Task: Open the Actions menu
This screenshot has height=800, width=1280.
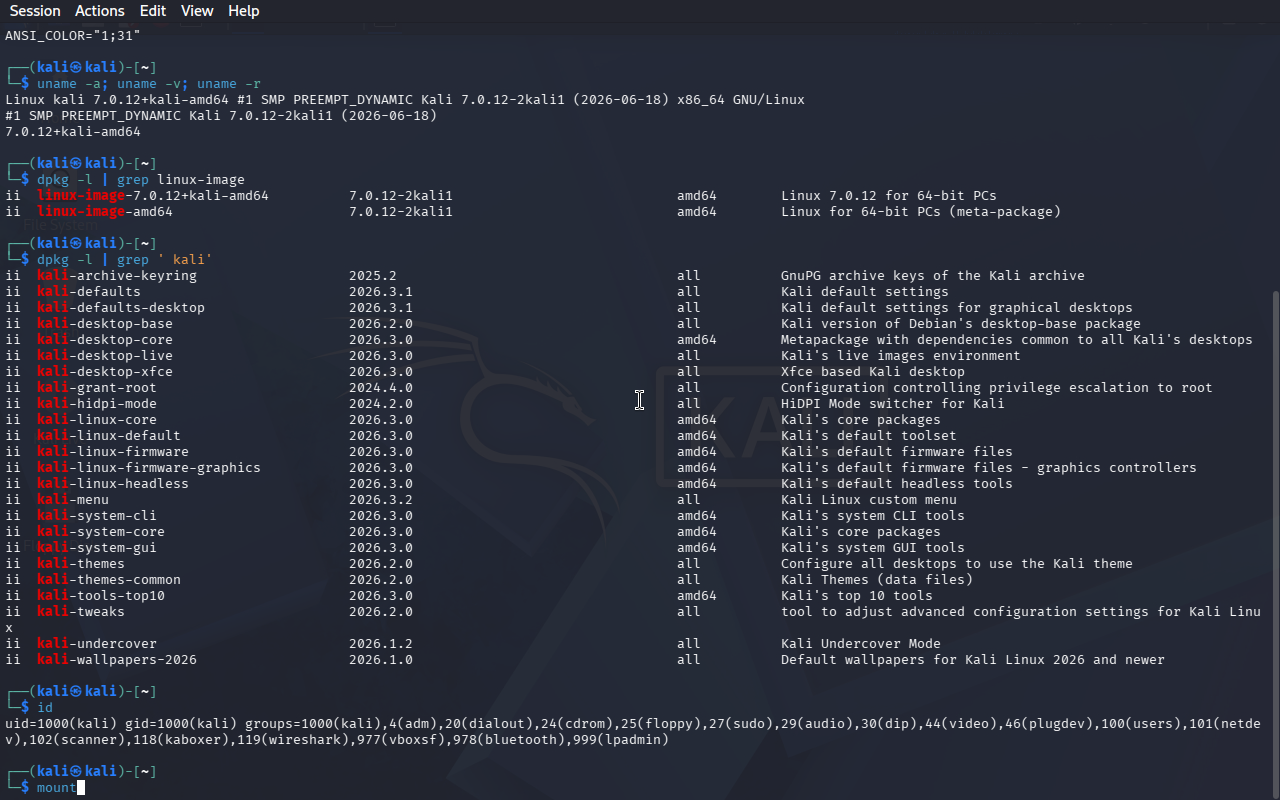Action: [x=100, y=11]
